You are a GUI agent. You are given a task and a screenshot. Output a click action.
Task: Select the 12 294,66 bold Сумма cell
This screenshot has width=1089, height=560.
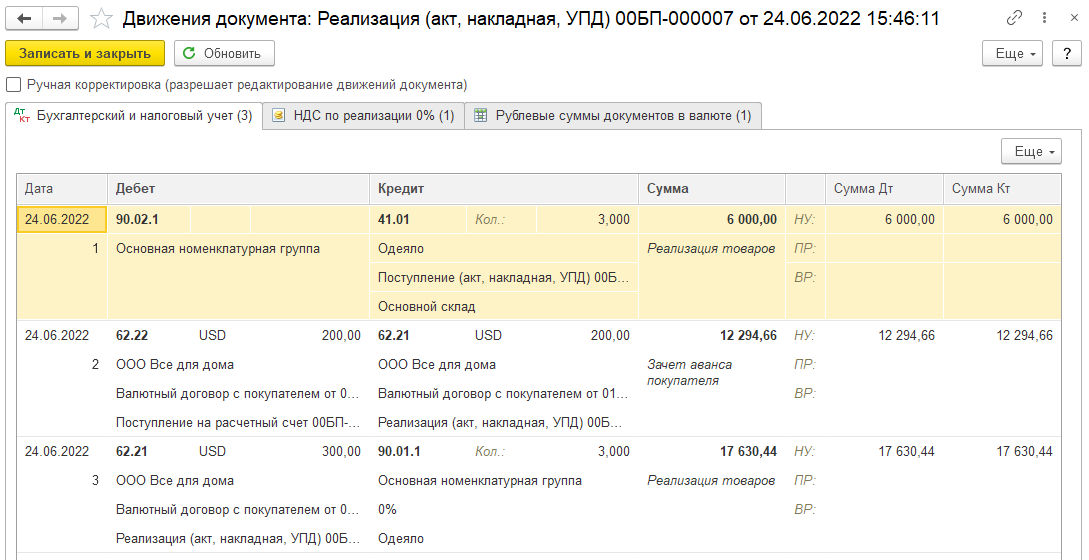pos(712,336)
